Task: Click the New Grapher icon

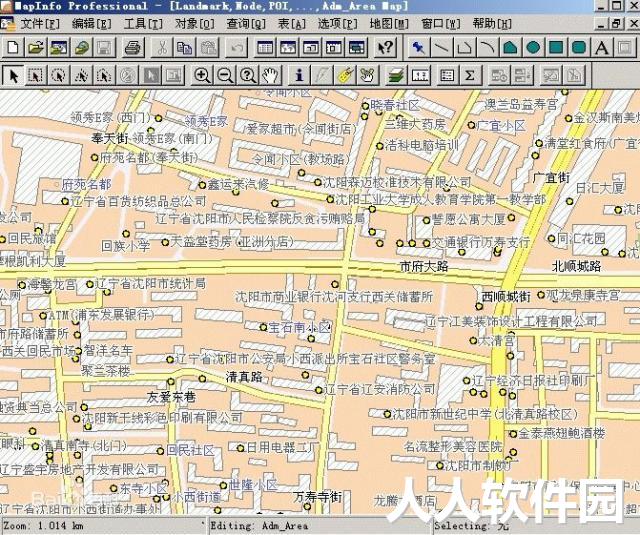Action: 311,47
